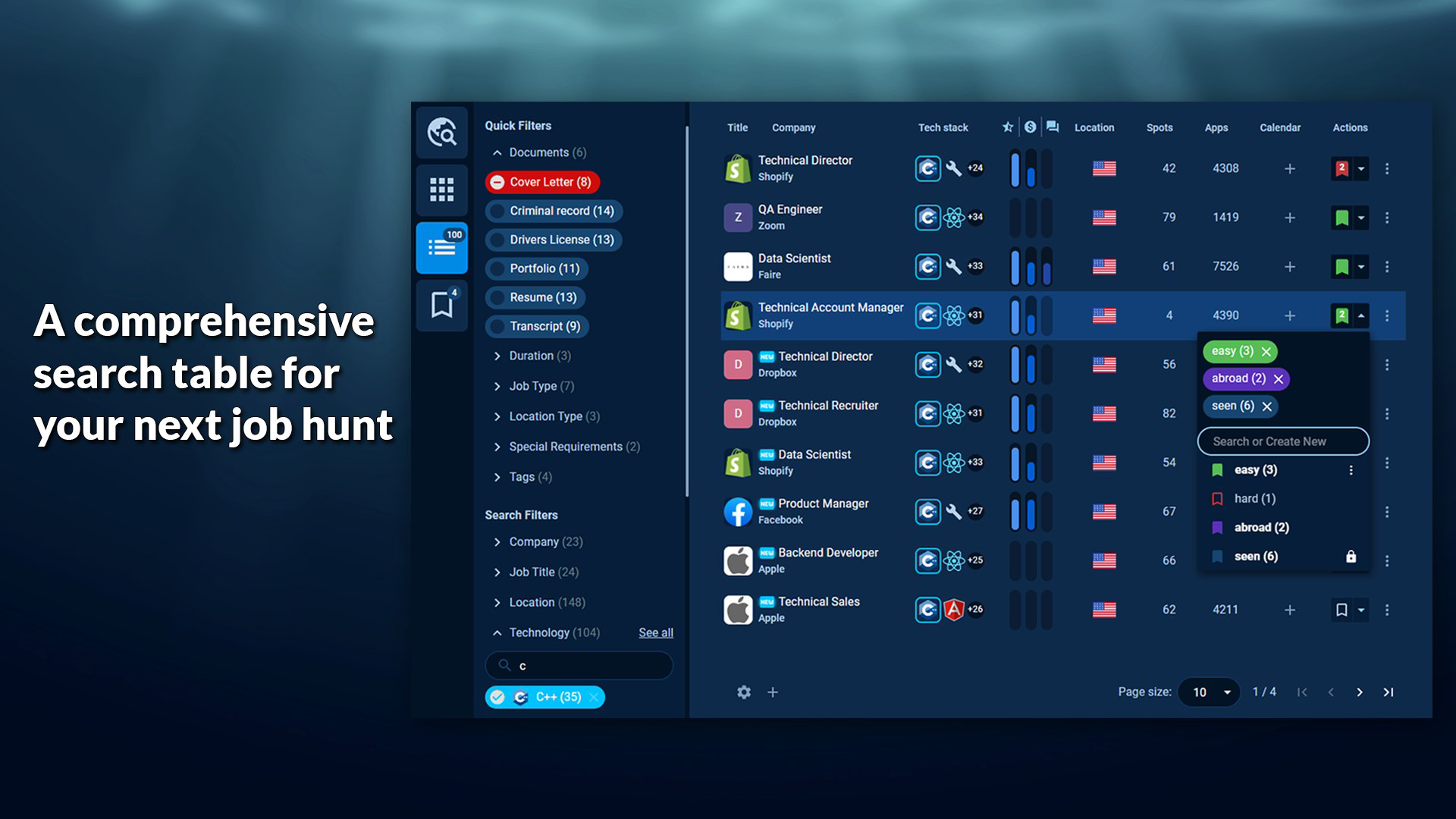Viewport: 1456px width, 819px height.
Task: Click the Shopify logo of Technical Account Manager
Action: pos(738,315)
